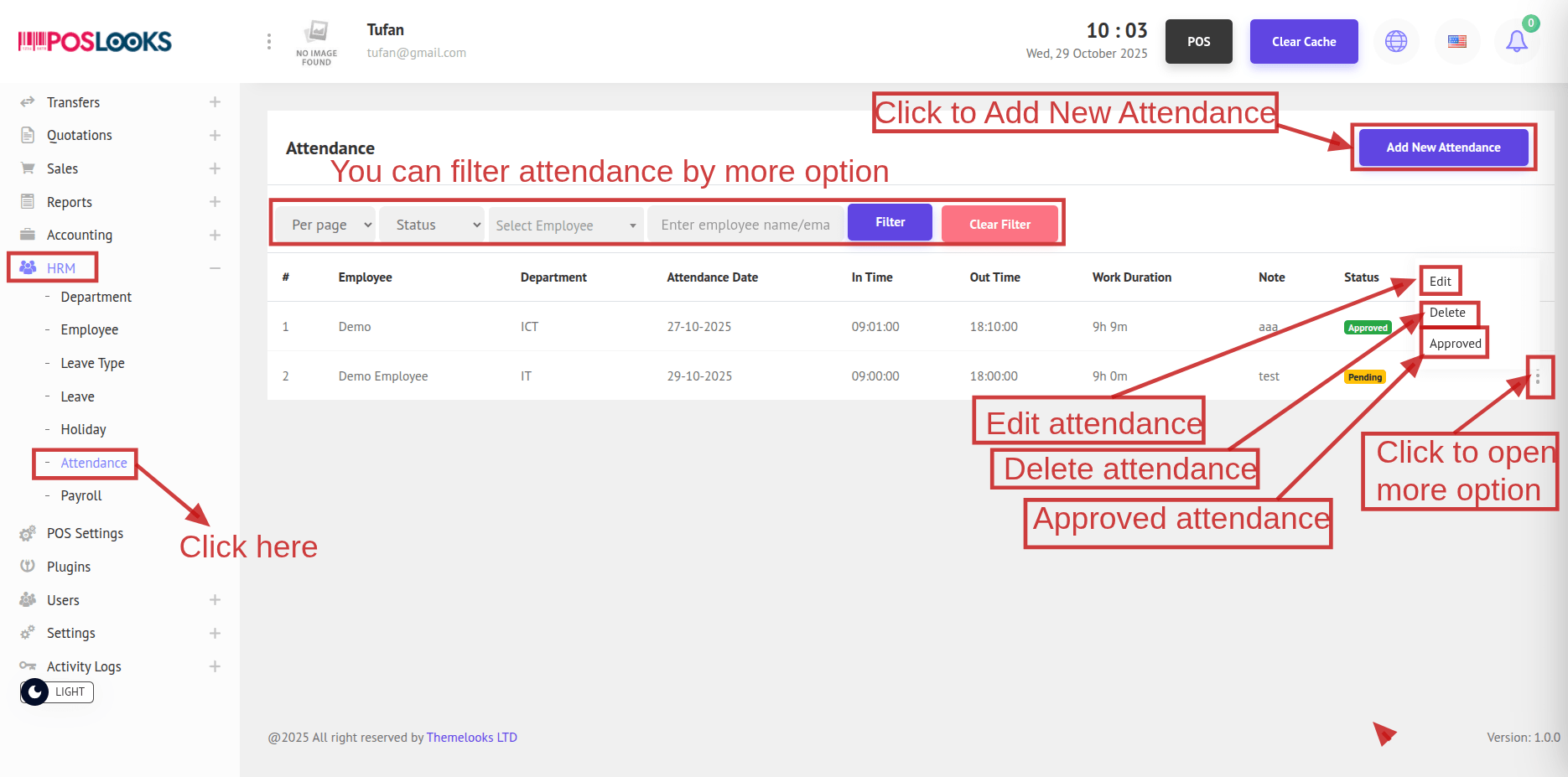1568x777 pixels.
Task: Select Approved in the options menu
Action: [1455, 344]
